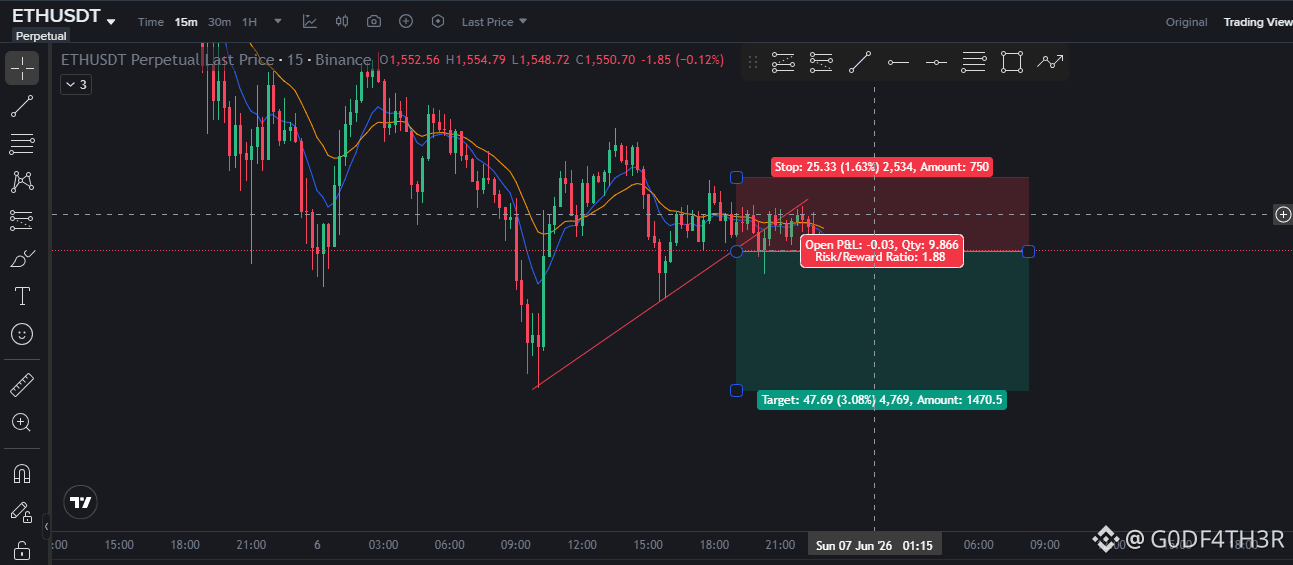Choose the XABCD pattern tool
This screenshot has height=565, width=1293.
pos(22,182)
